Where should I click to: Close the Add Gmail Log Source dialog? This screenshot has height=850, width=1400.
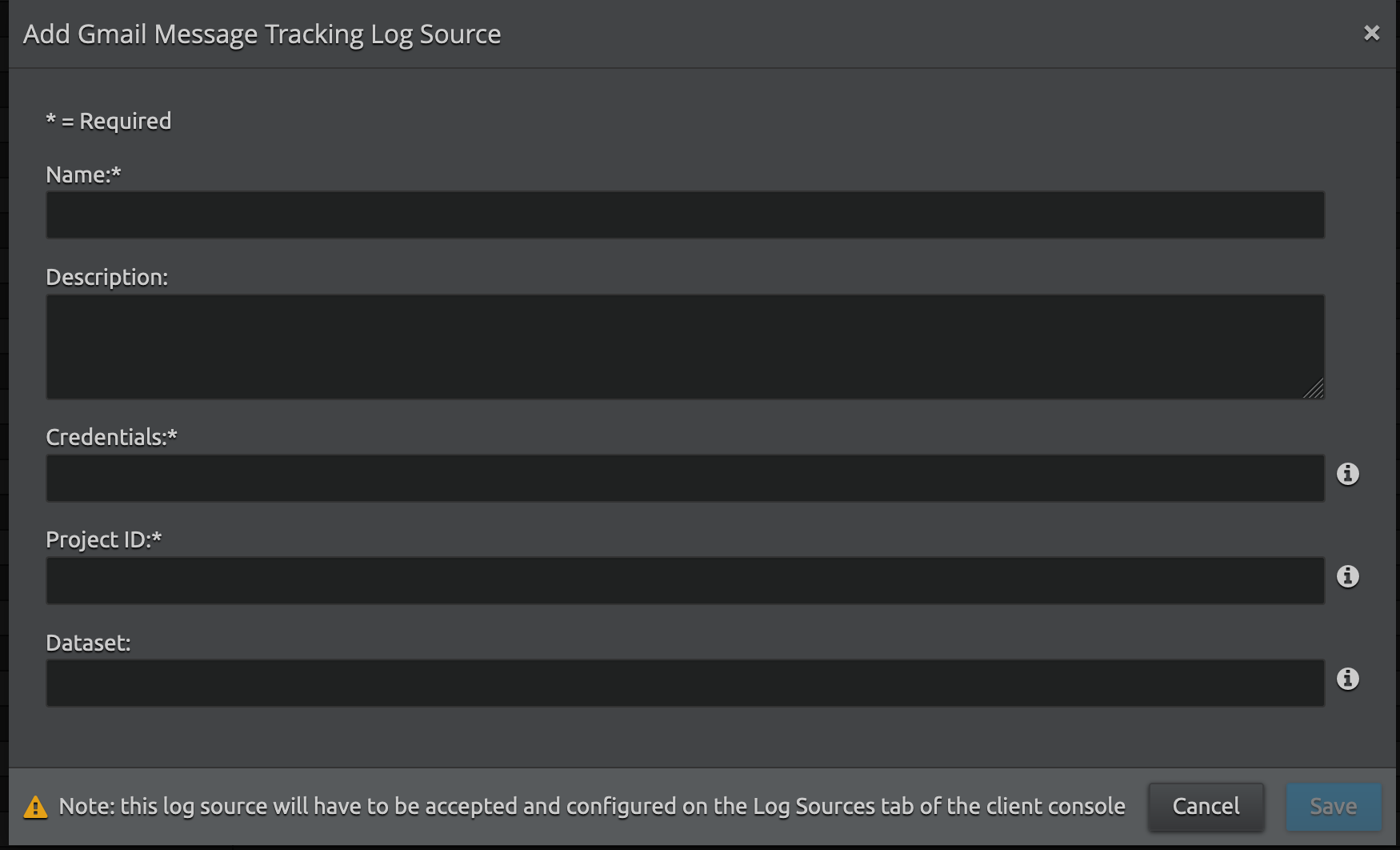pyautogui.click(x=1372, y=33)
